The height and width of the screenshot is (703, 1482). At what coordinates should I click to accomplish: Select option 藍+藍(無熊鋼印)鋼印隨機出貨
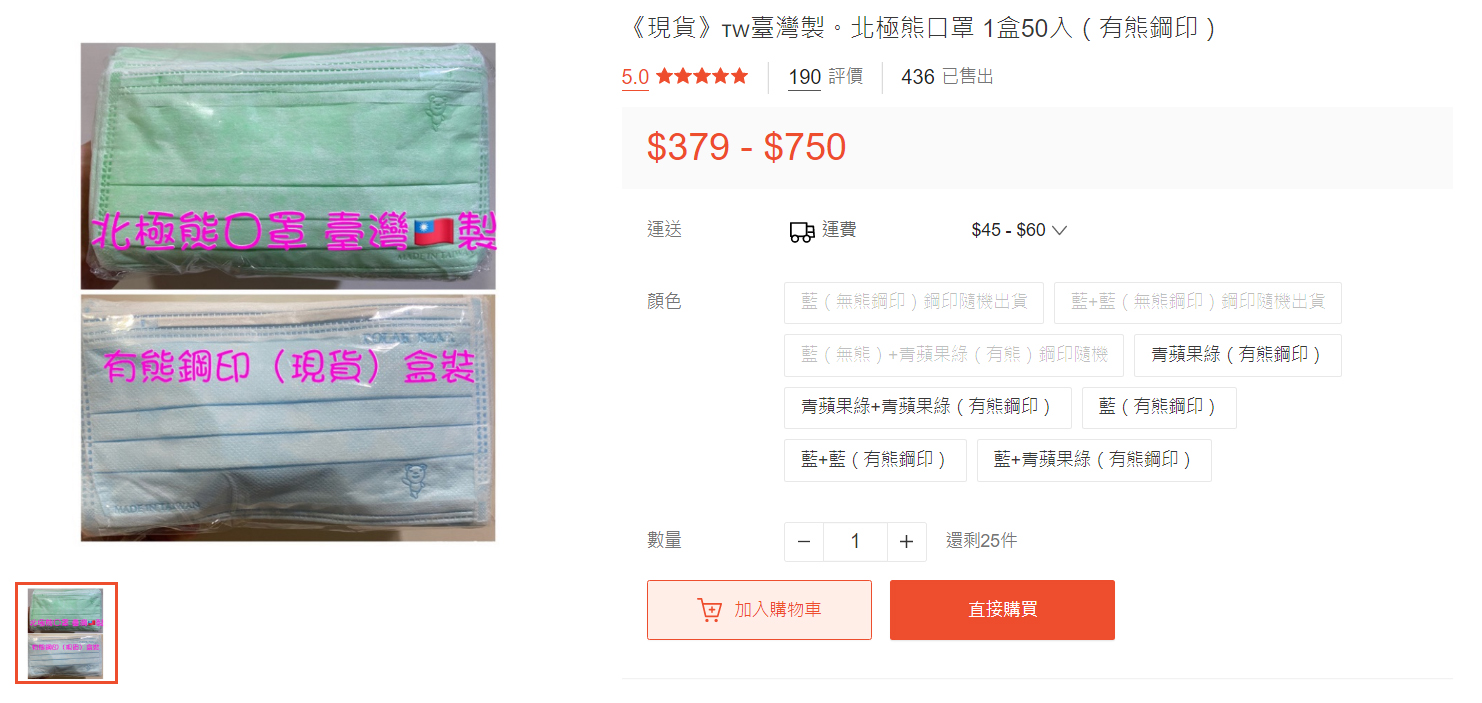pyautogui.click(x=1197, y=303)
